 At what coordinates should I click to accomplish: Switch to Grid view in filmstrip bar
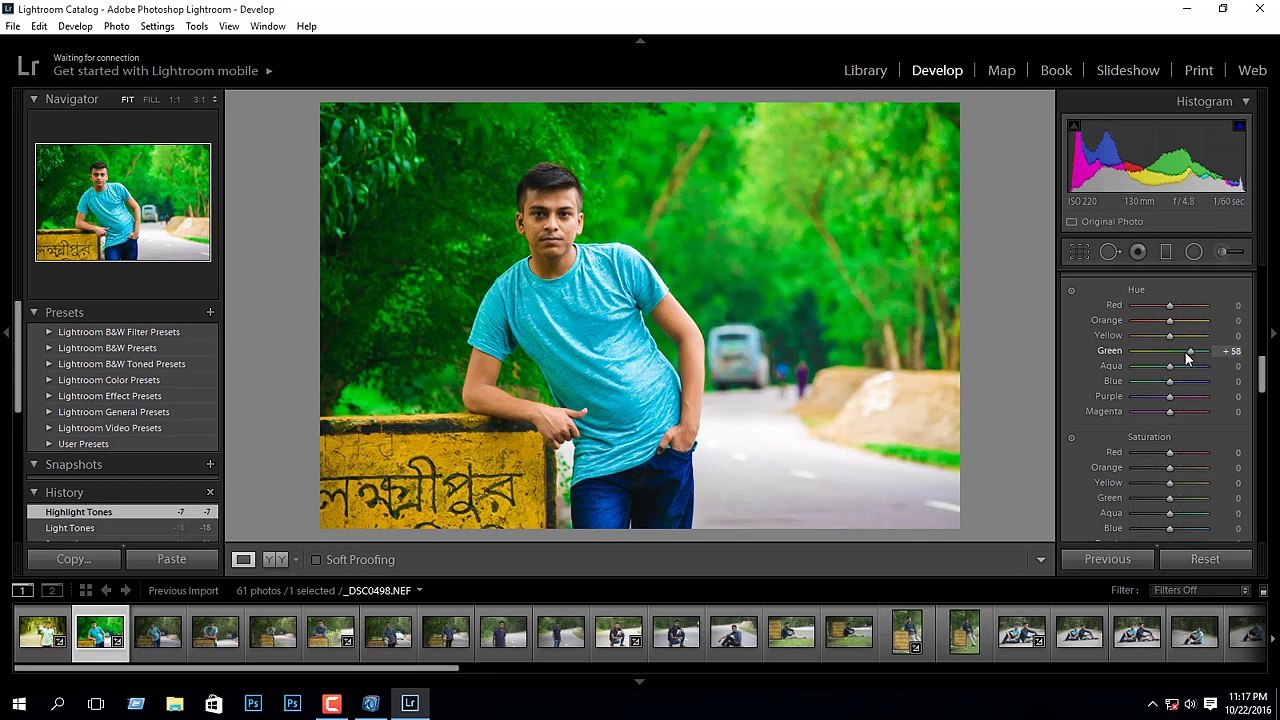[86, 591]
